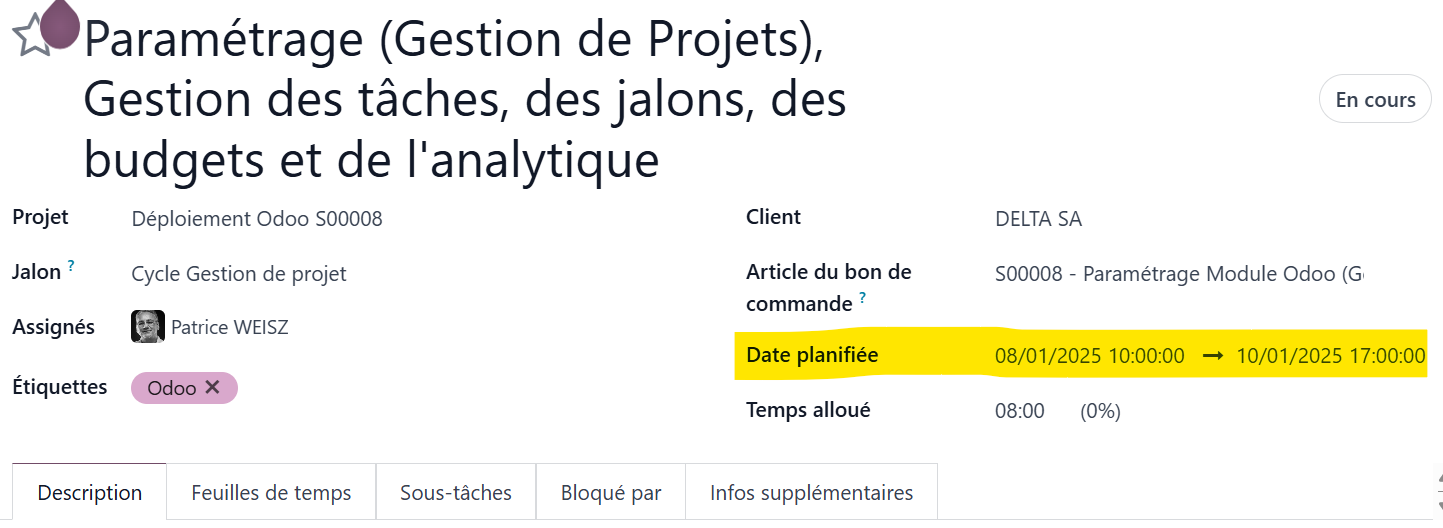
Task: Open project Déploiement Odoo S00008 field
Action: 257,219
